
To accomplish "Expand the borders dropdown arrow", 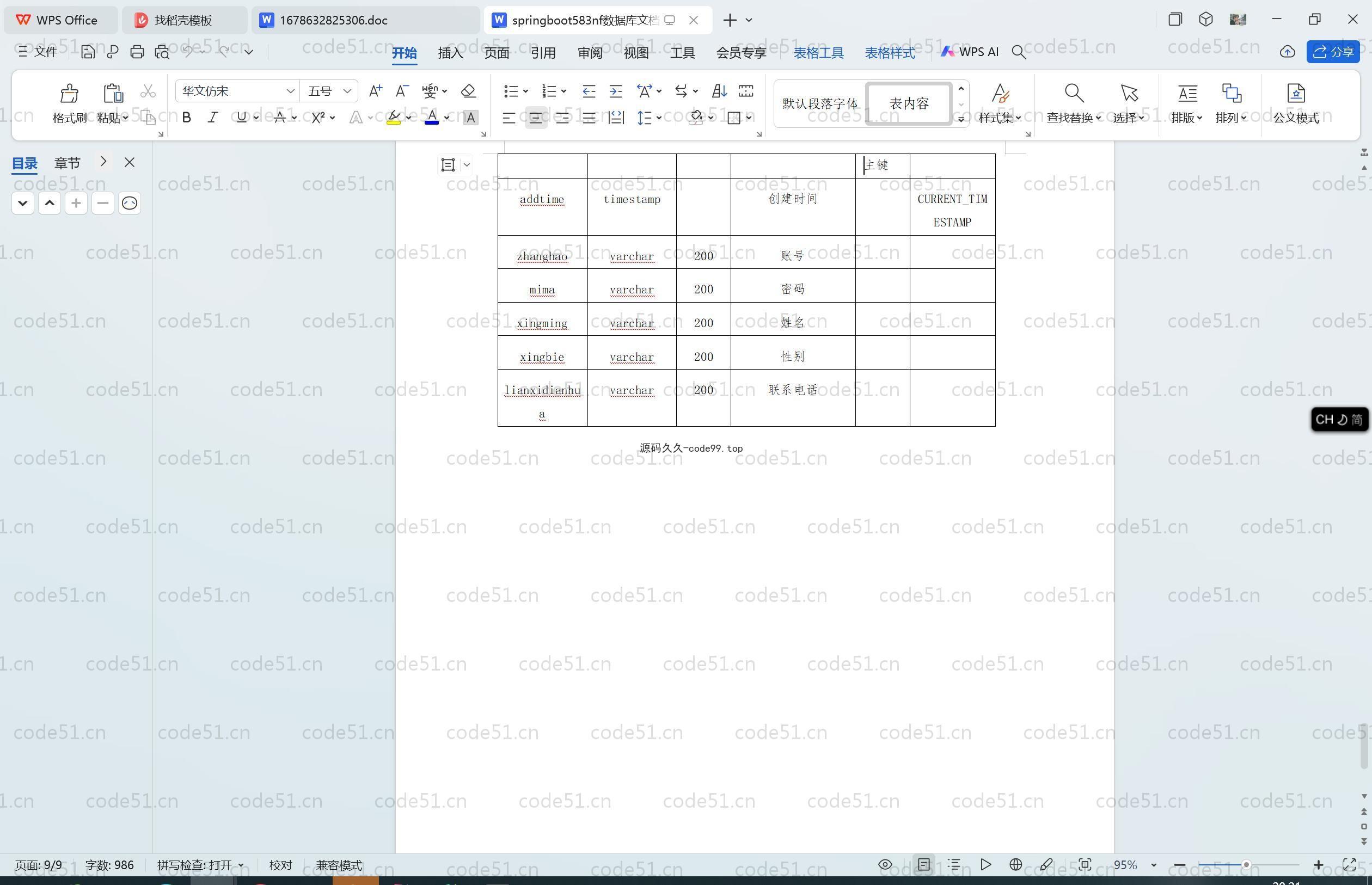I will click(x=749, y=118).
